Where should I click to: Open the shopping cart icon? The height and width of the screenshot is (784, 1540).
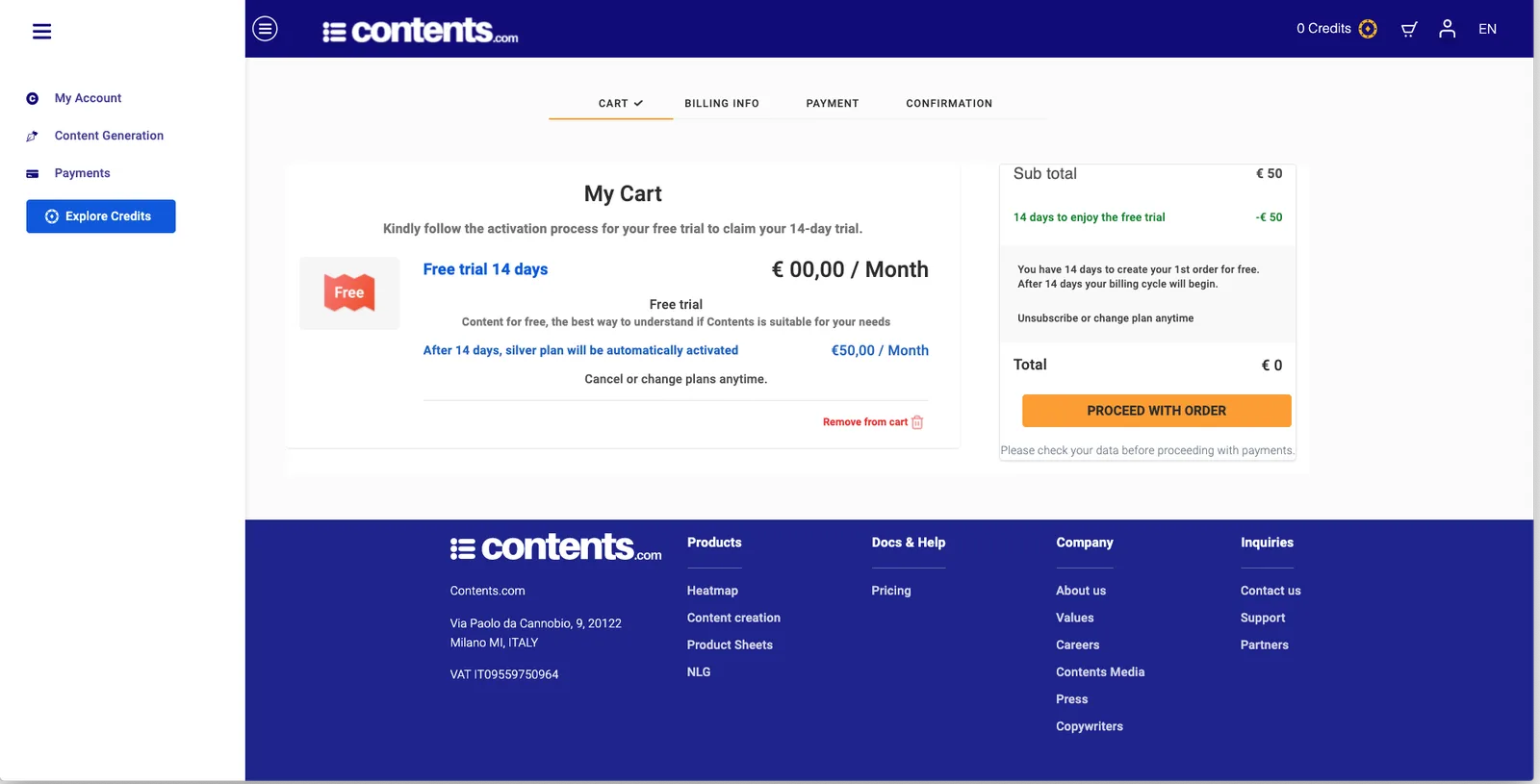[x=1409, y=29]
